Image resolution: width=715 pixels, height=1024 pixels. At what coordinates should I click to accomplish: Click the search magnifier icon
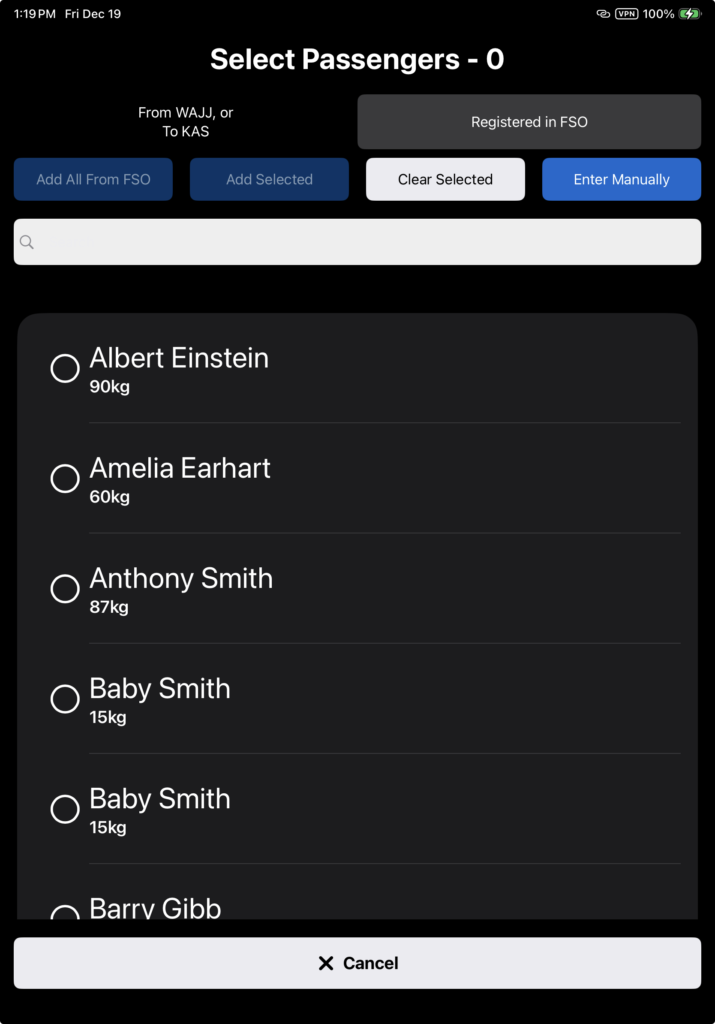[27, 242]
